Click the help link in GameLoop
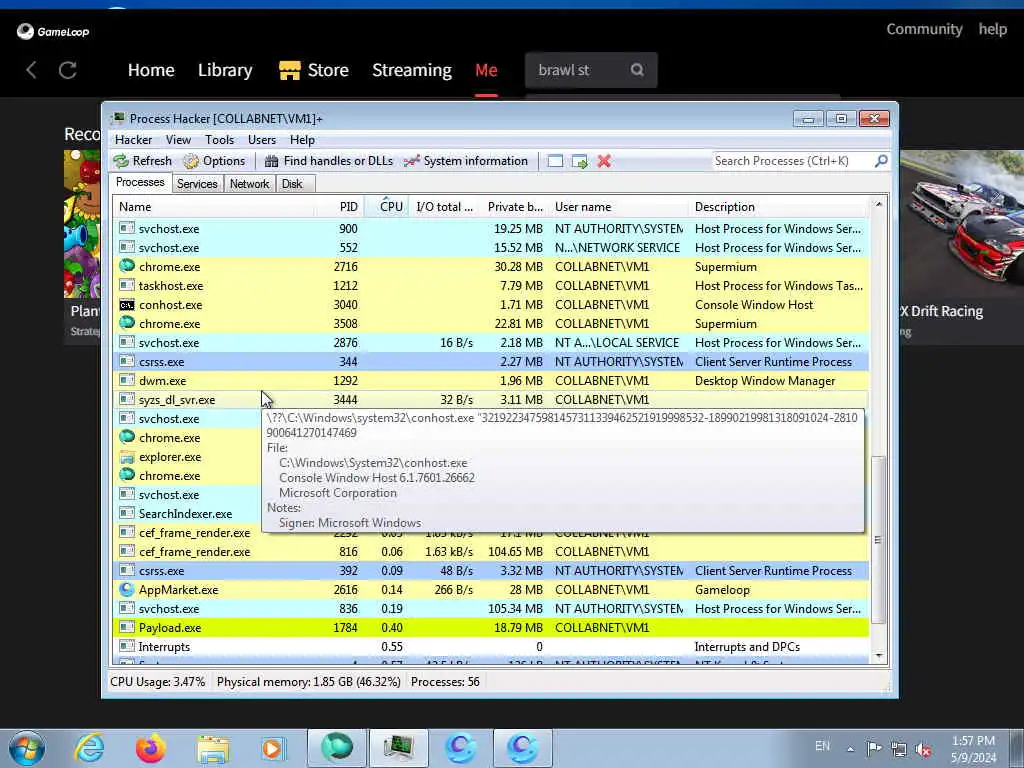This screenshot has height=768, width=1024. pyautogui.click(x=993, y=29)
